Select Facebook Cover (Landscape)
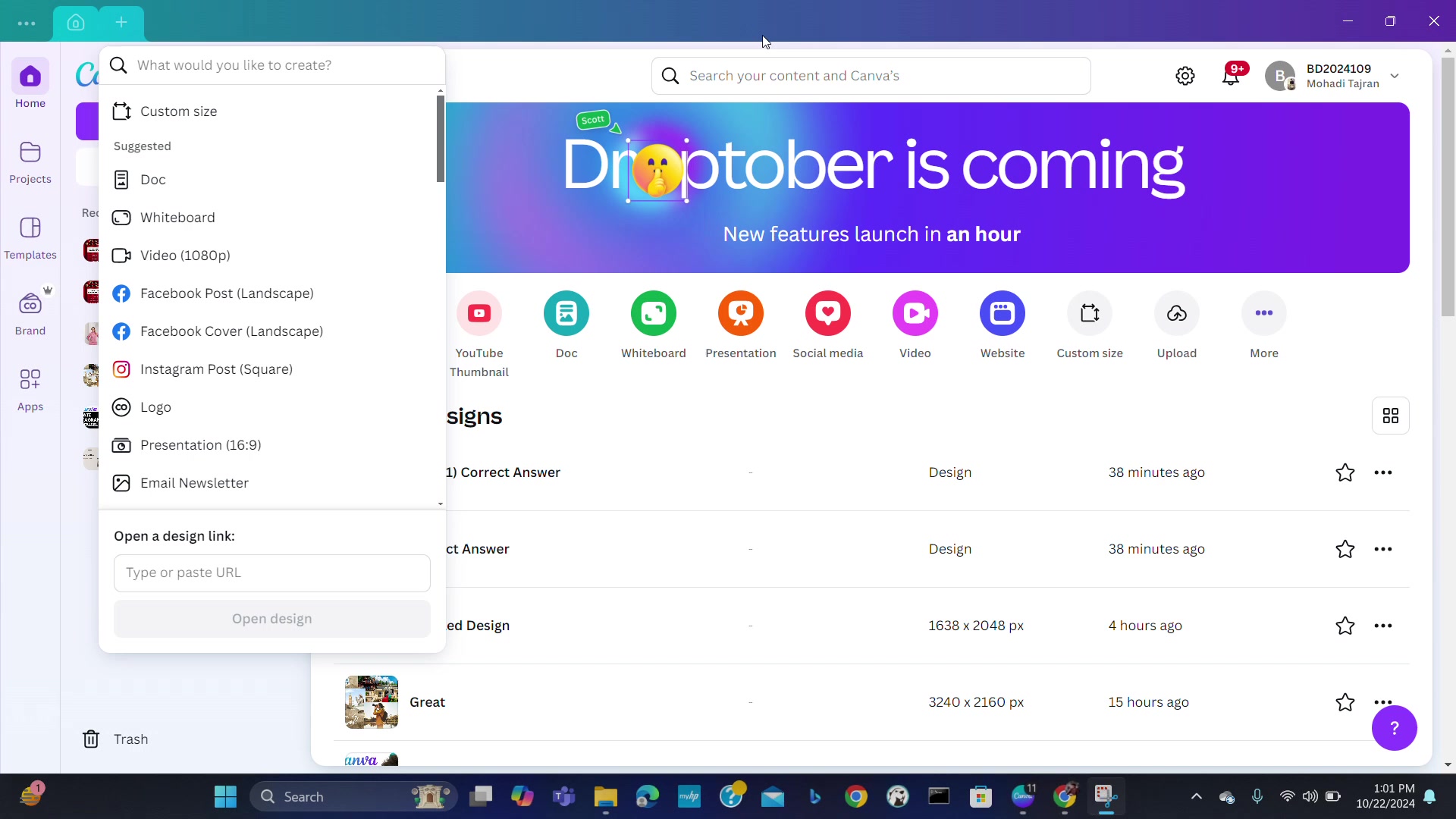 [271, 331]
